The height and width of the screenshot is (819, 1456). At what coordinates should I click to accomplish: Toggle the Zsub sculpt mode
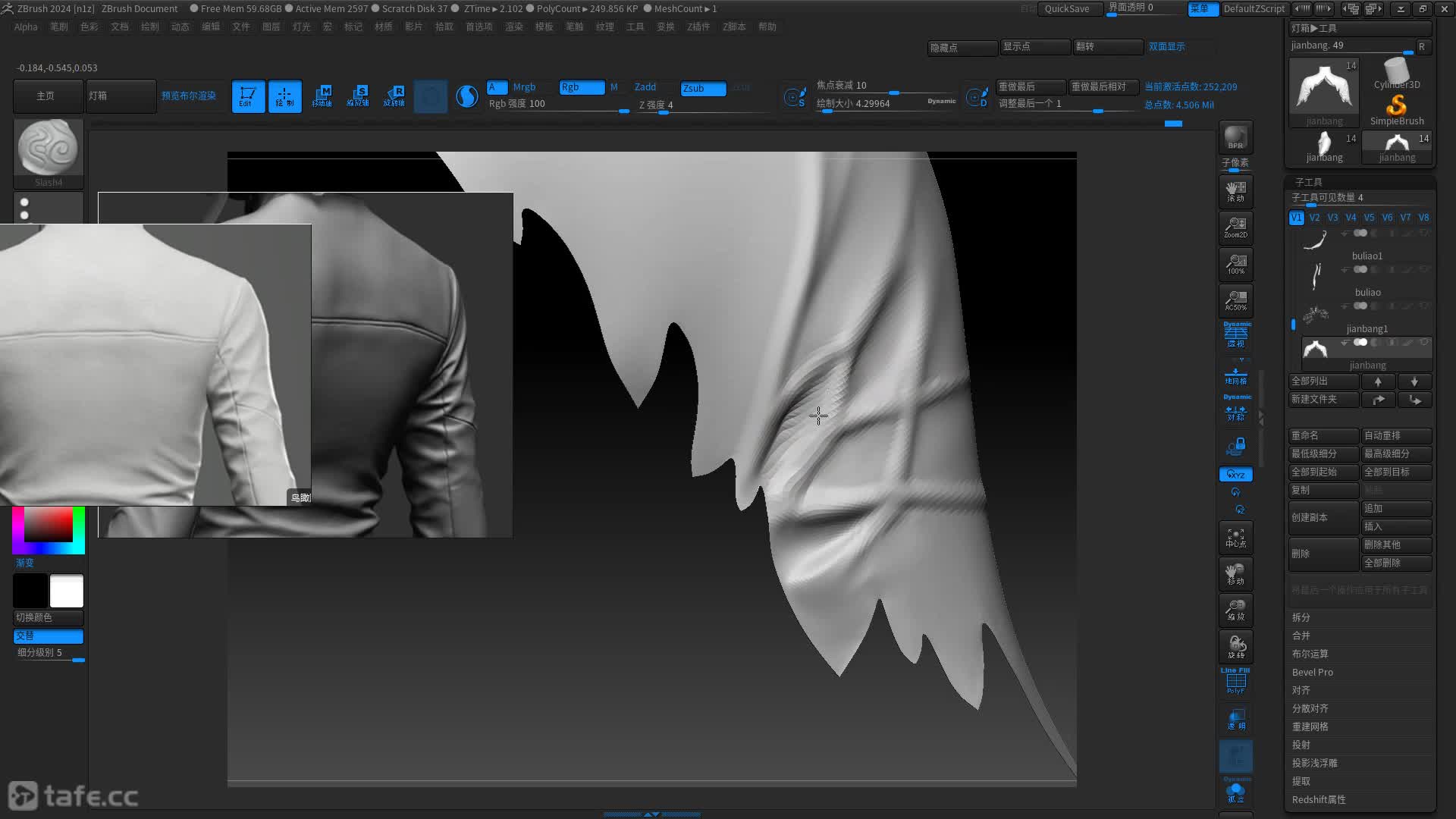[x=704, y=88]
